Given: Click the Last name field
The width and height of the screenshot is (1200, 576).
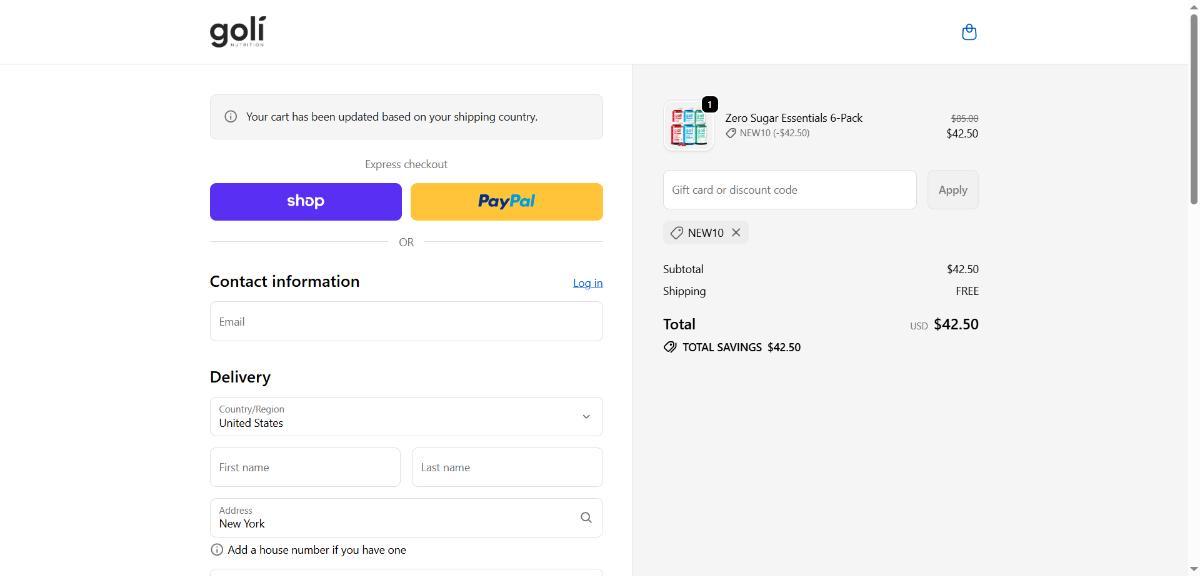Looking at the screenshot, I should [x=507, y=467].
